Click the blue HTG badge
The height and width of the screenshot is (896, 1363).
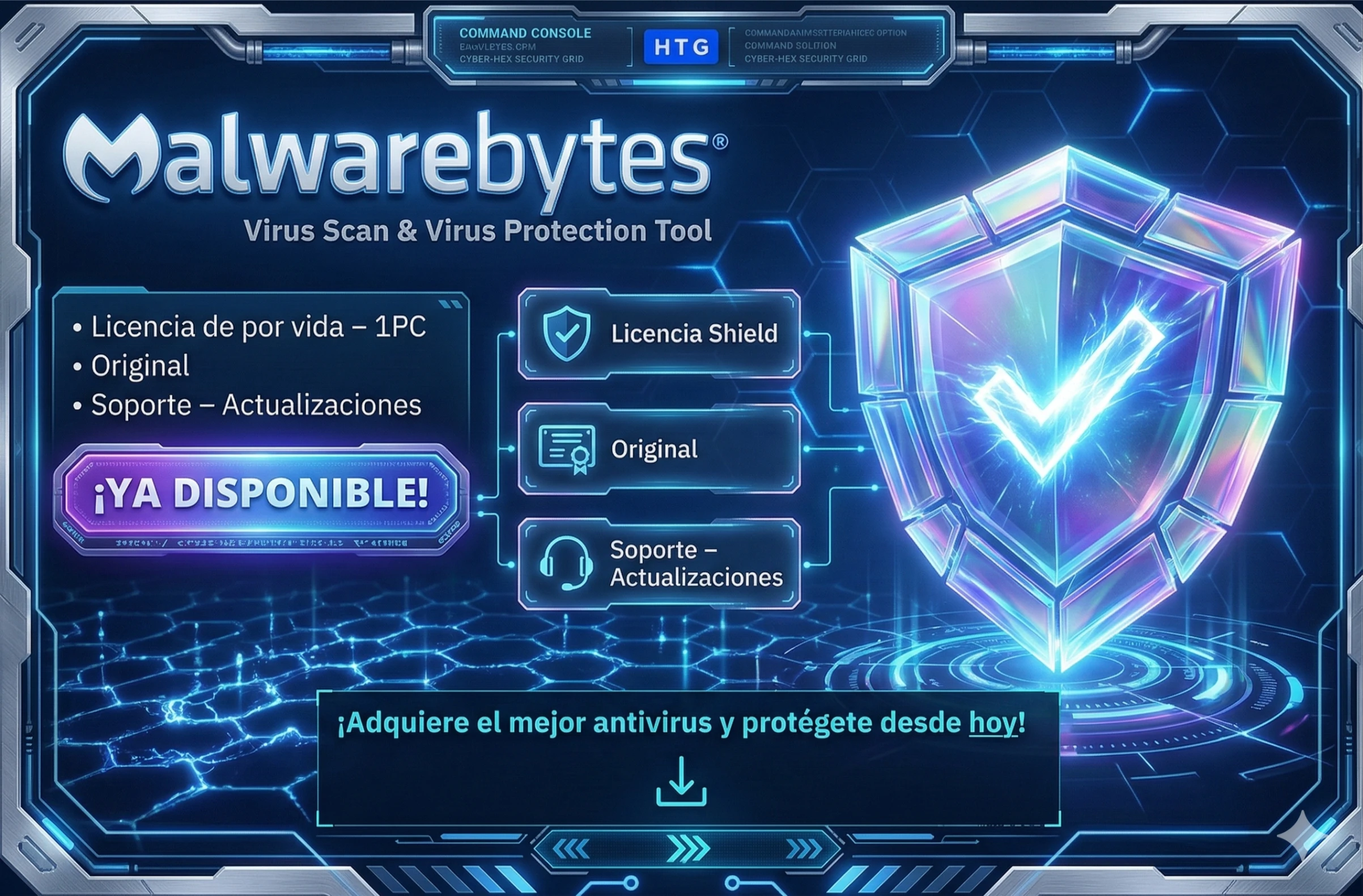click(681, 46)
